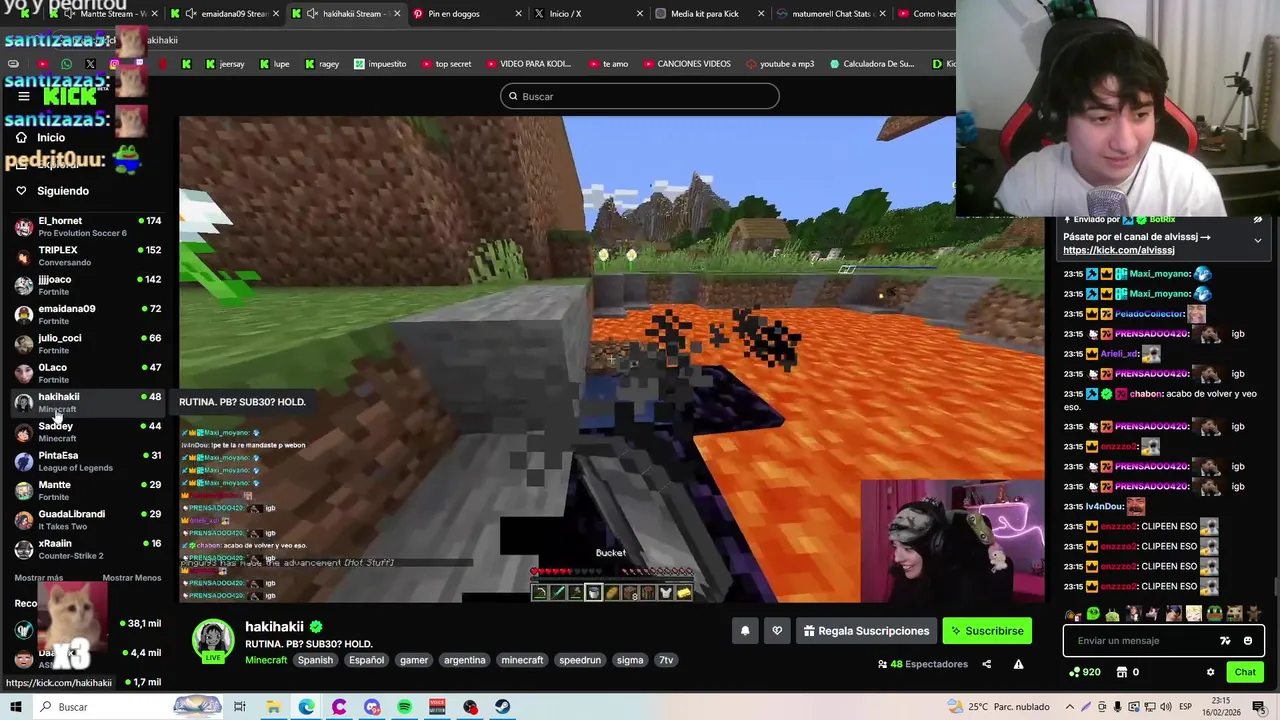Click 'Regala Suscripciones' button
Viewport: 1280px width, 720px height.
866,631
